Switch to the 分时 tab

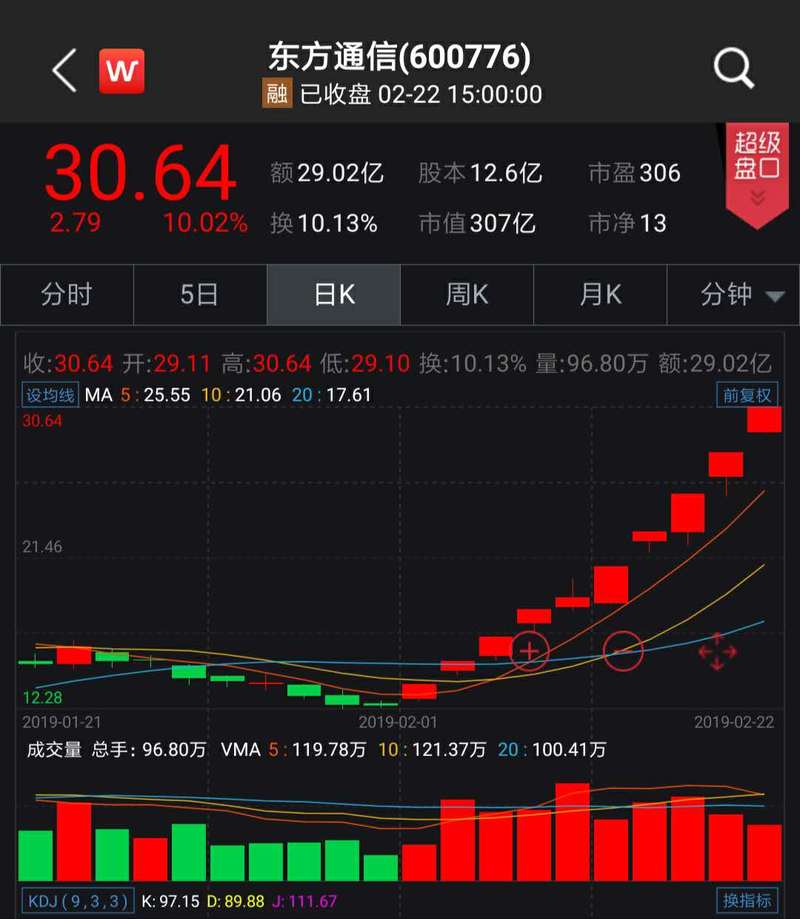point(67,294)
